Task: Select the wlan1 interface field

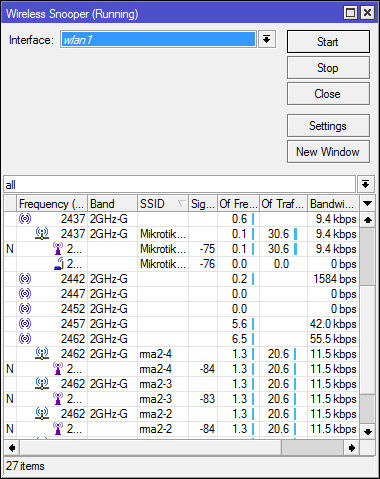Action: (x=158, y=40)
